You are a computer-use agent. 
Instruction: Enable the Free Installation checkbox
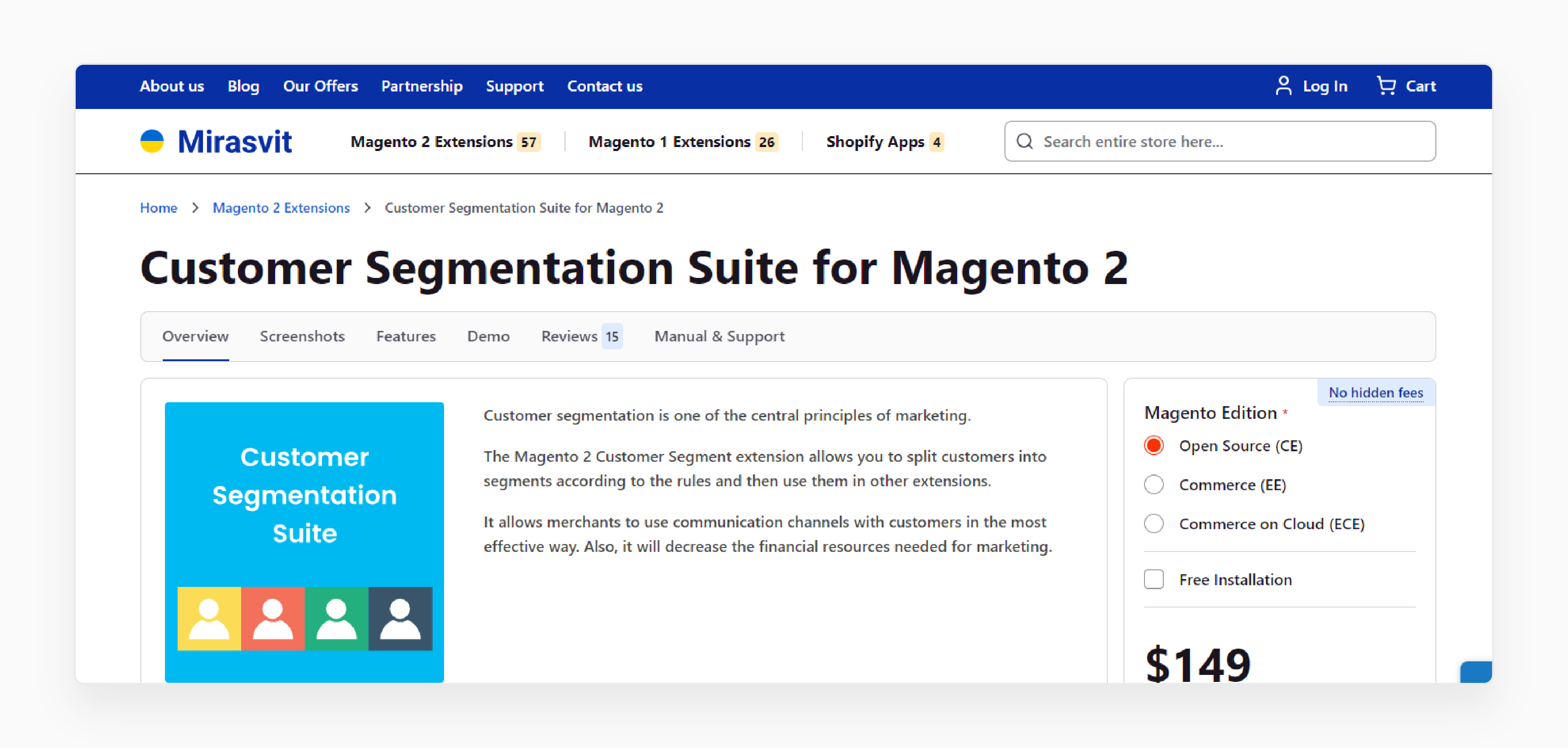[1154, 579]
